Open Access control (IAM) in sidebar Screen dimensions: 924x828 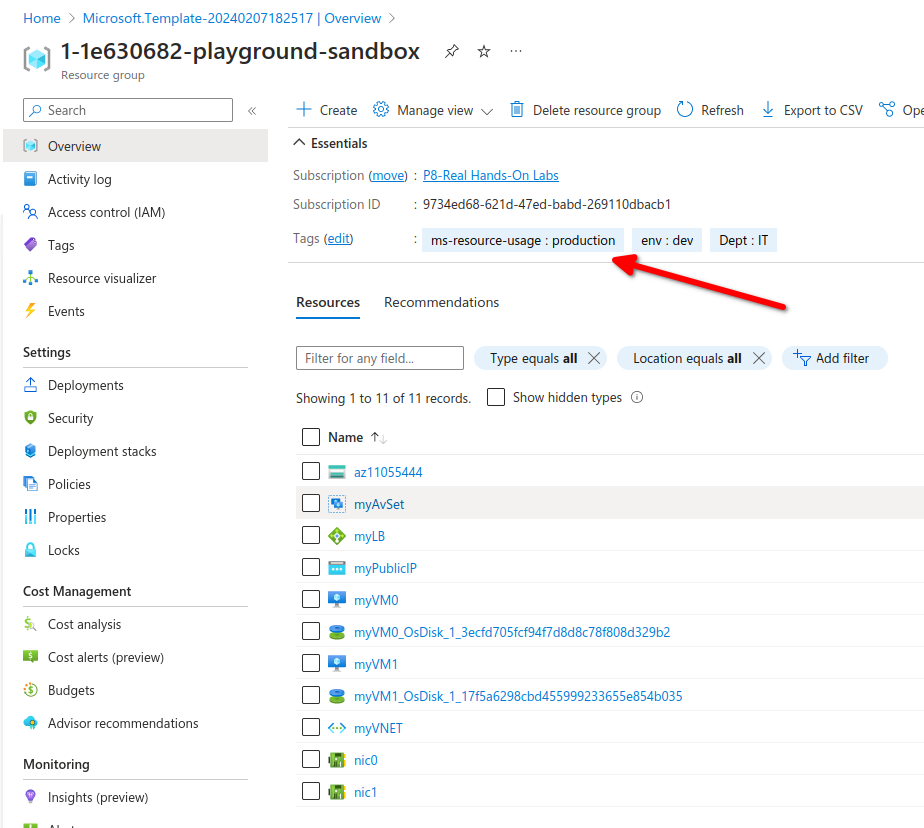coord(106,212)
